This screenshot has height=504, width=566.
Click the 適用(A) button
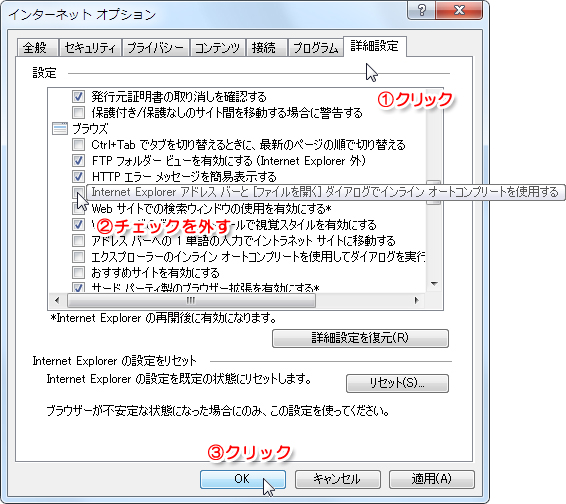432,479
